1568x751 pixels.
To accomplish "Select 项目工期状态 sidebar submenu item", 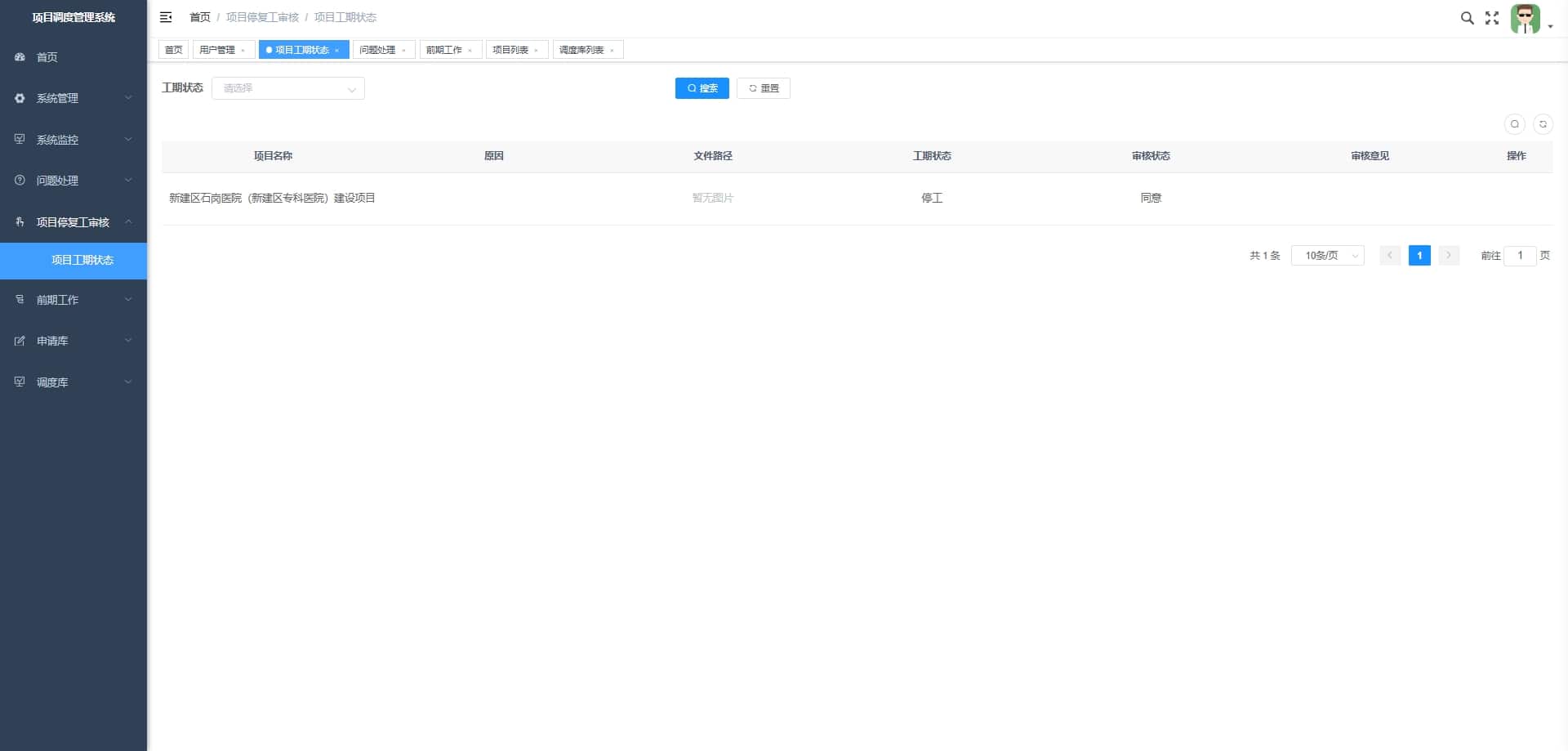I will point(73,261).
